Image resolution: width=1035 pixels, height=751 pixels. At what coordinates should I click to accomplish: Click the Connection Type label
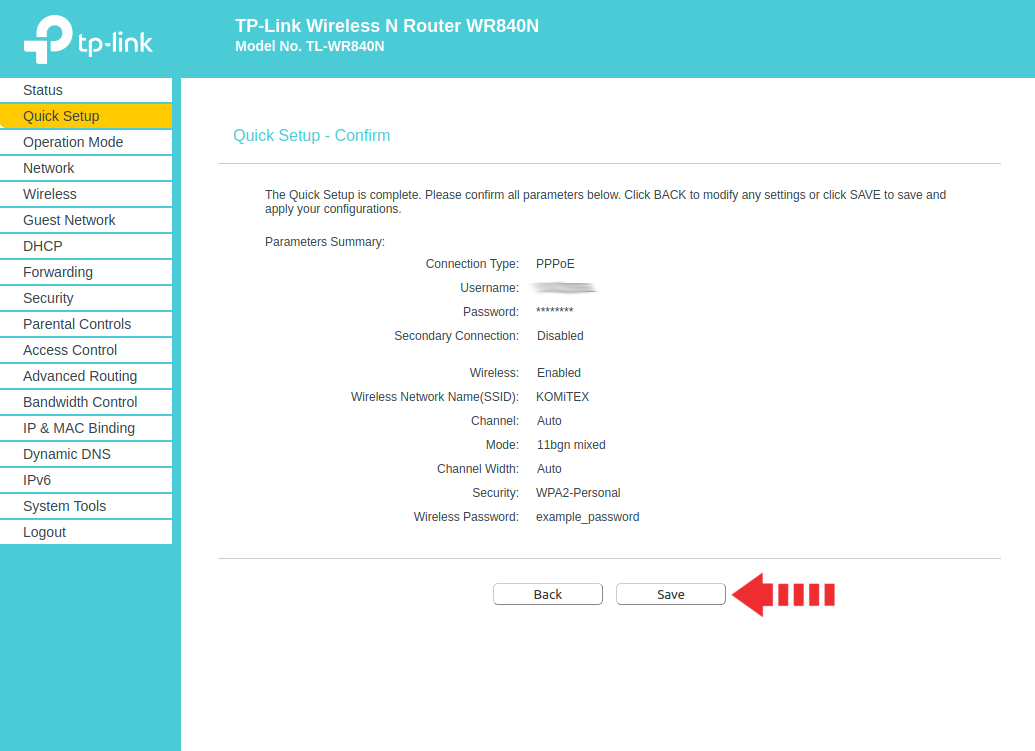click(x=473, y=264)
